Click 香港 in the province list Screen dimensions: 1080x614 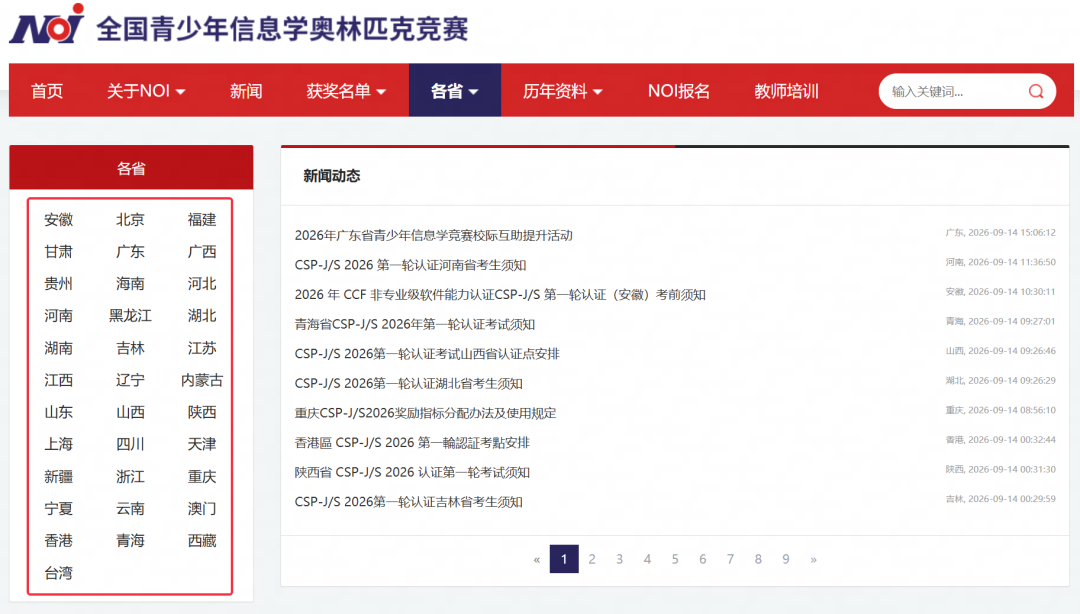[59, 541]
